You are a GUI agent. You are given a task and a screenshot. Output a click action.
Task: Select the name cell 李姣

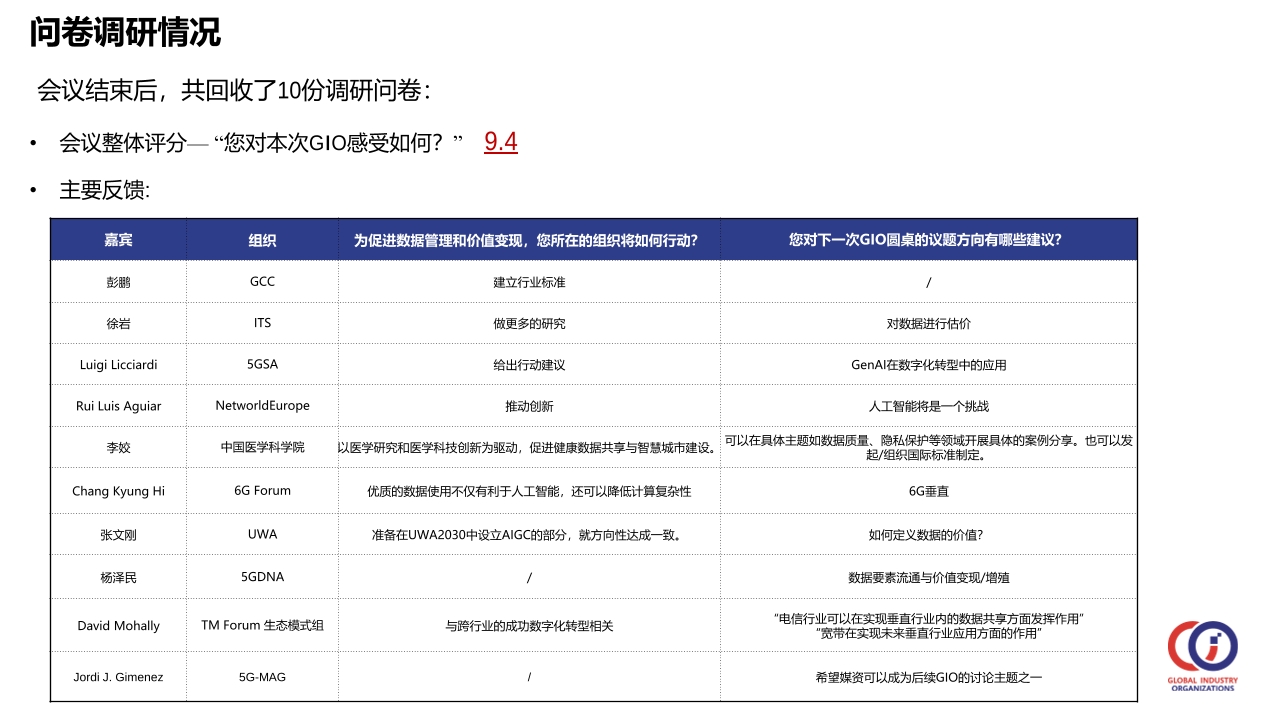click(118, 447)
